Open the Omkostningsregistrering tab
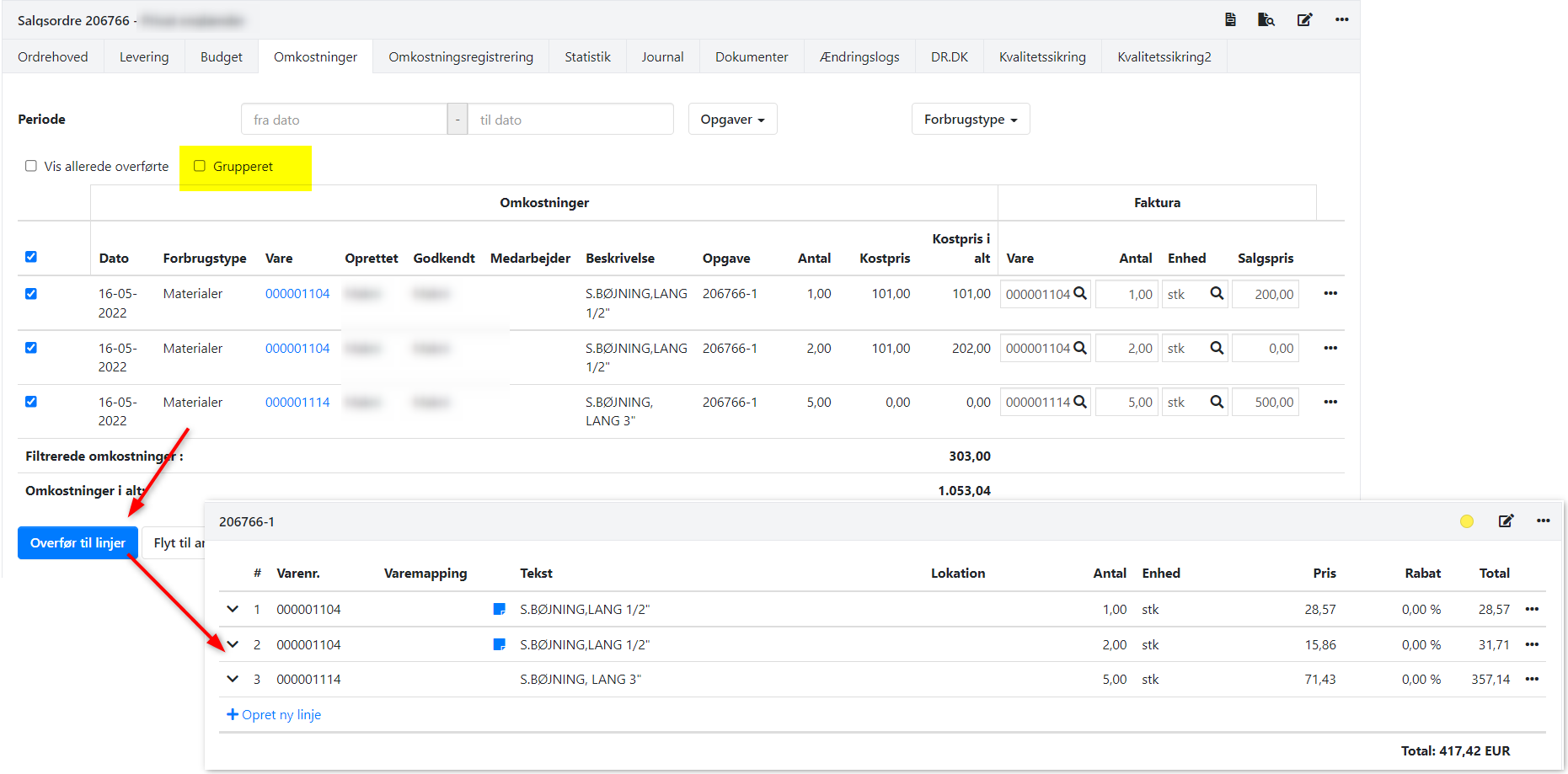The width and height of the screenshot is (1568, 774). click(461, 57)
